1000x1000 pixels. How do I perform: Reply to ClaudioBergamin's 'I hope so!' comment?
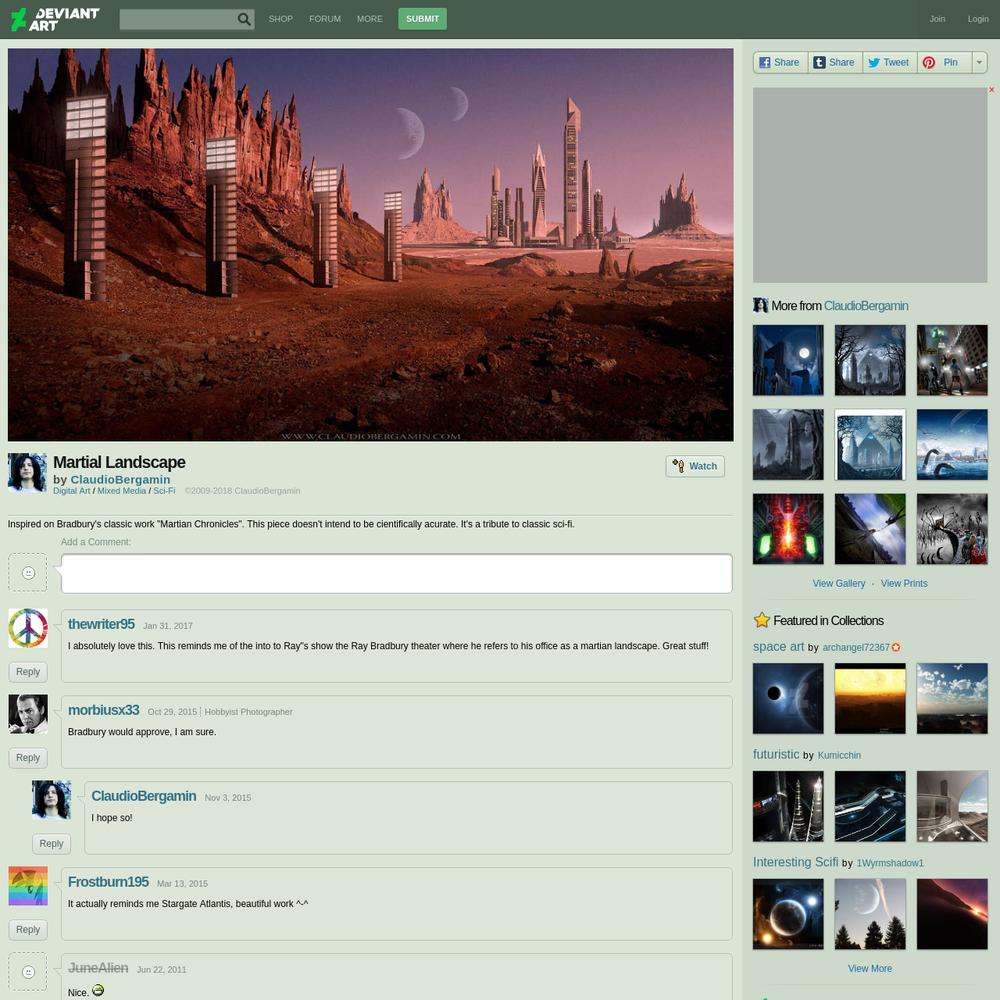point(52,844)
